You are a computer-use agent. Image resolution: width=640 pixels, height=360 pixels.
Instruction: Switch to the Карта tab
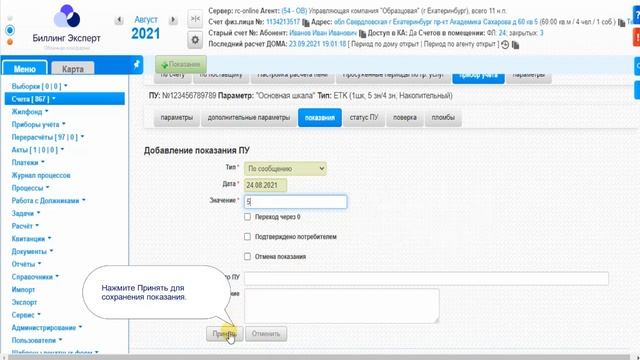pyautogui.click(x=73, y=68)
